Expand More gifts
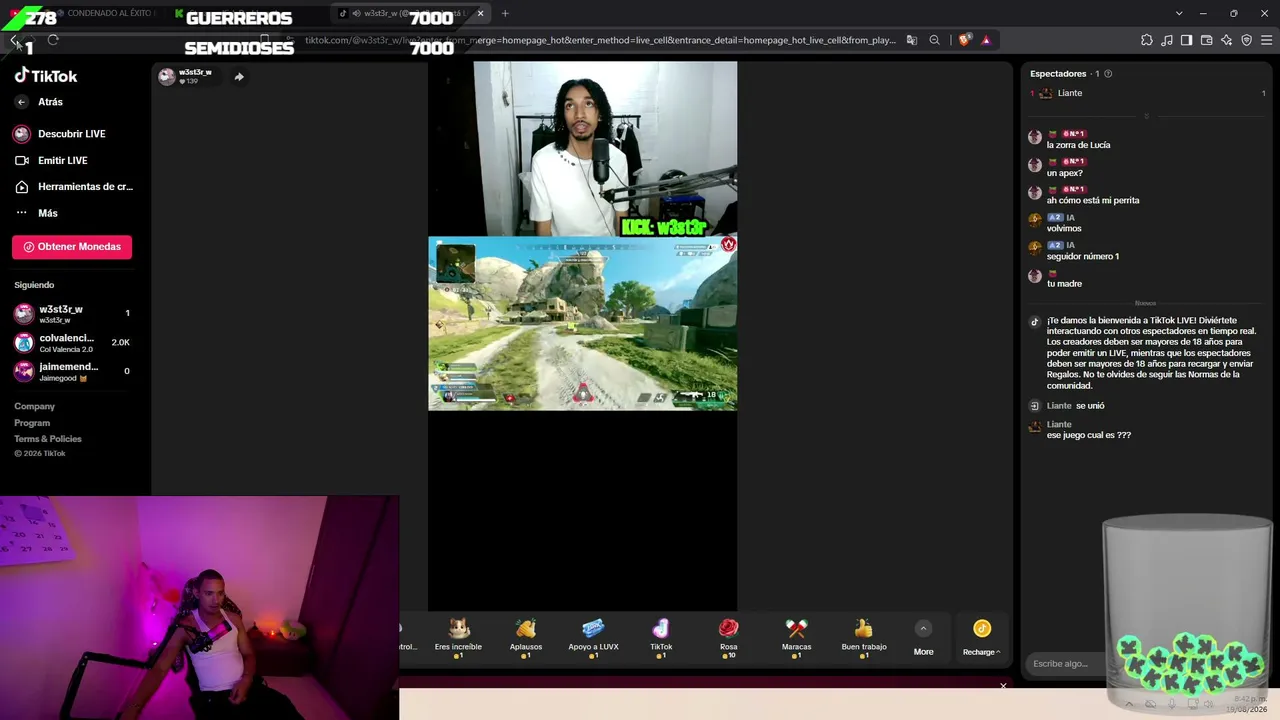This screenshot has width=1280, height=720. [923, 638]
